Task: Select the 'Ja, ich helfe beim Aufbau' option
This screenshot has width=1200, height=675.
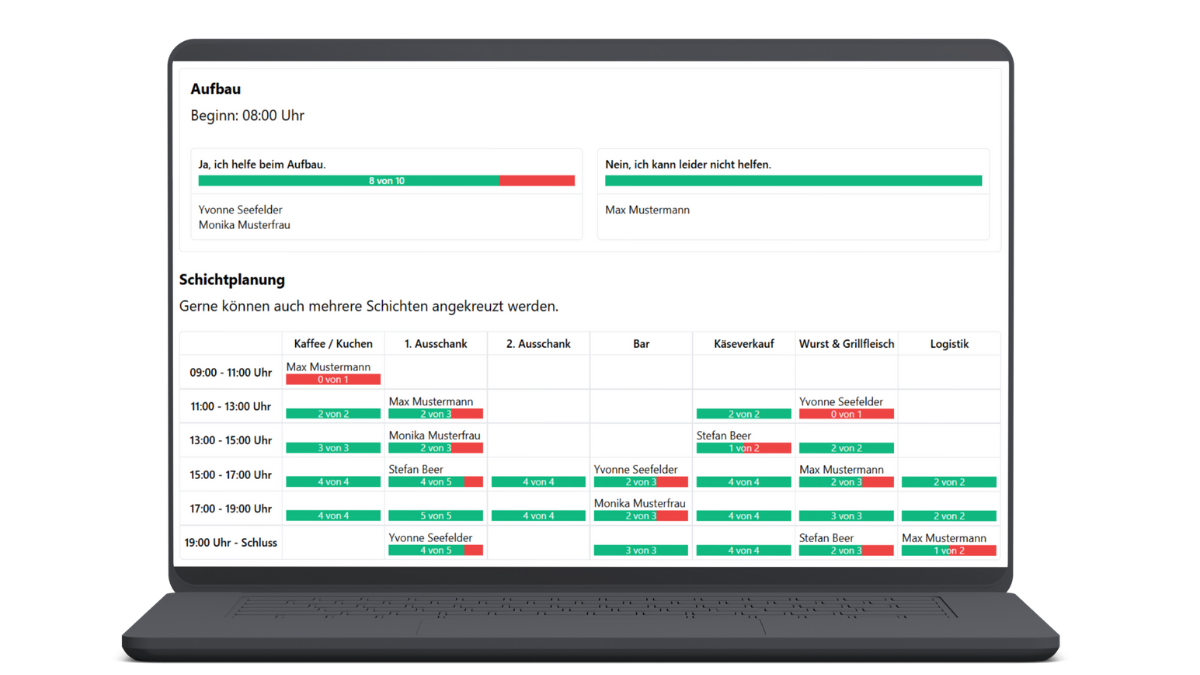Action: click(262, 164)
